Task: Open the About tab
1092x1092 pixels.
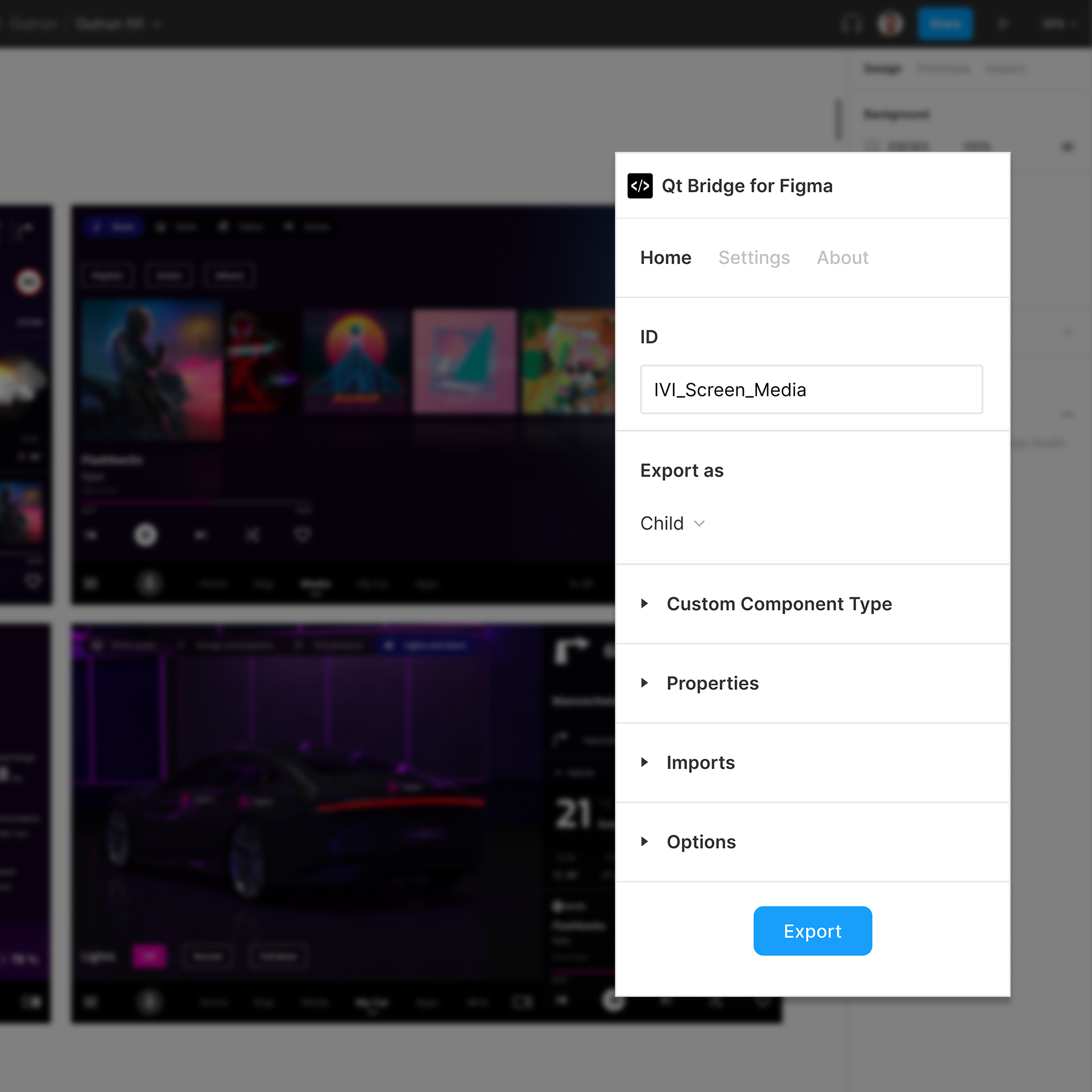Action: 842,258
